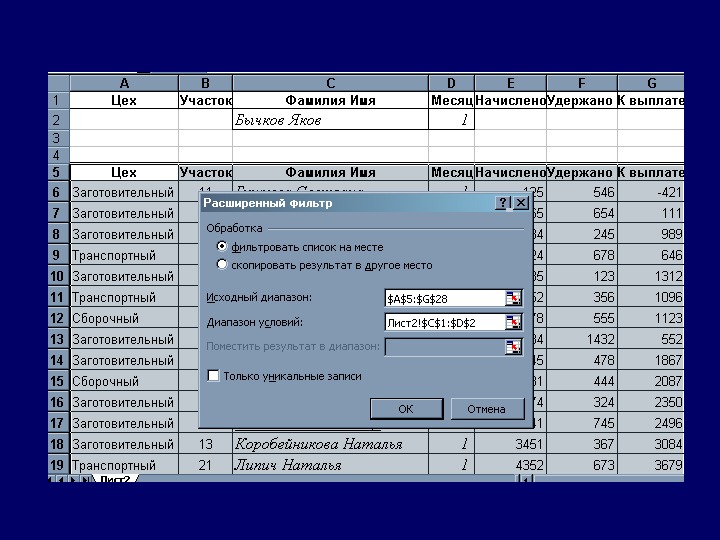
Task: Click cell 'Транспортный' in row 9
Action: (124, 255)
